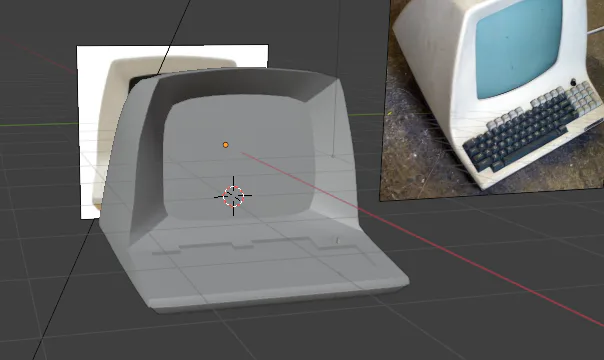The image size is (604, 360).
Task: Select the orange object origin dot
Action: coord(226,145)
